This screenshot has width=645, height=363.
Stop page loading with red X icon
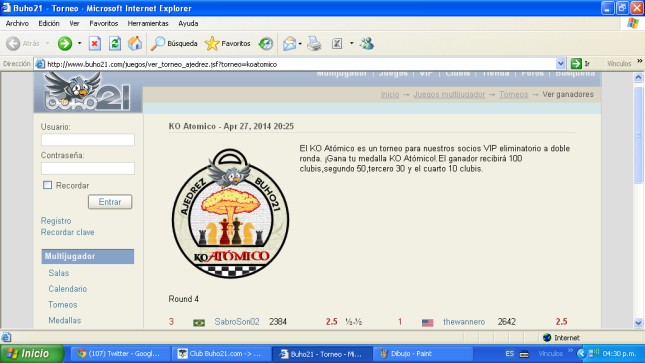(x=95, y=43)
